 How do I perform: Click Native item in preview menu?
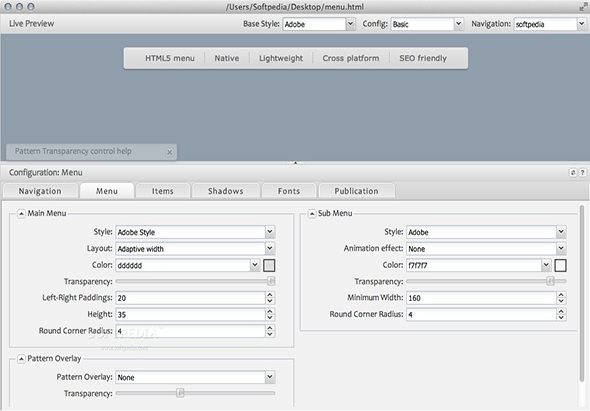point(227,58)
